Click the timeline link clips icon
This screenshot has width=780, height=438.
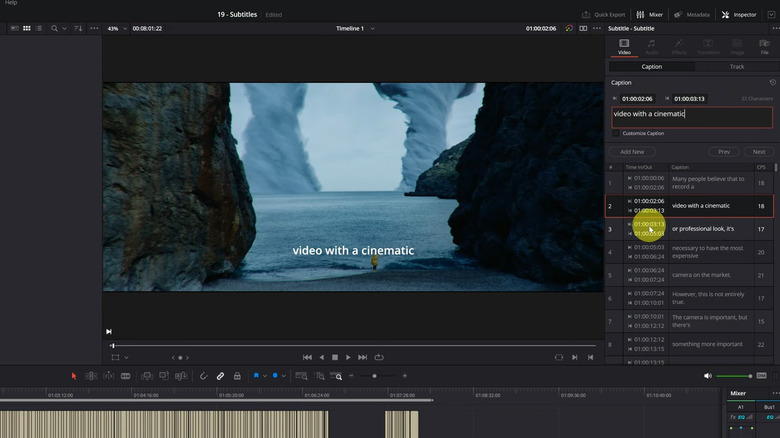coord(220,376)
